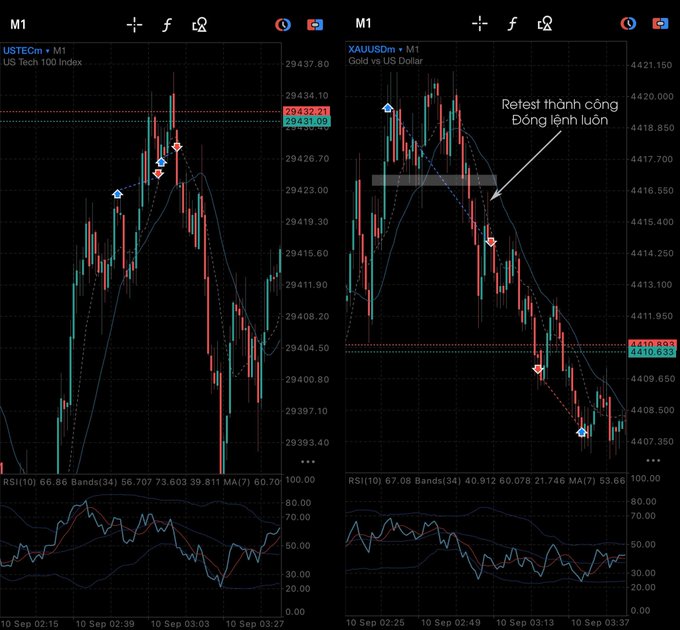680x630 pixels.
Task: Tap 'Gold vs US Dollar' description text
Action: pos(385,61)
